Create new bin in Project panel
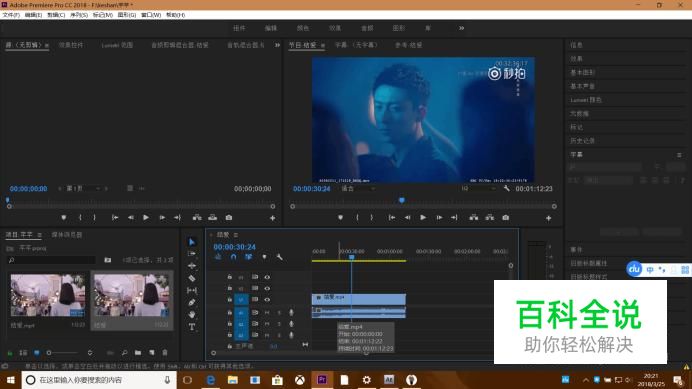 (138, 353)
